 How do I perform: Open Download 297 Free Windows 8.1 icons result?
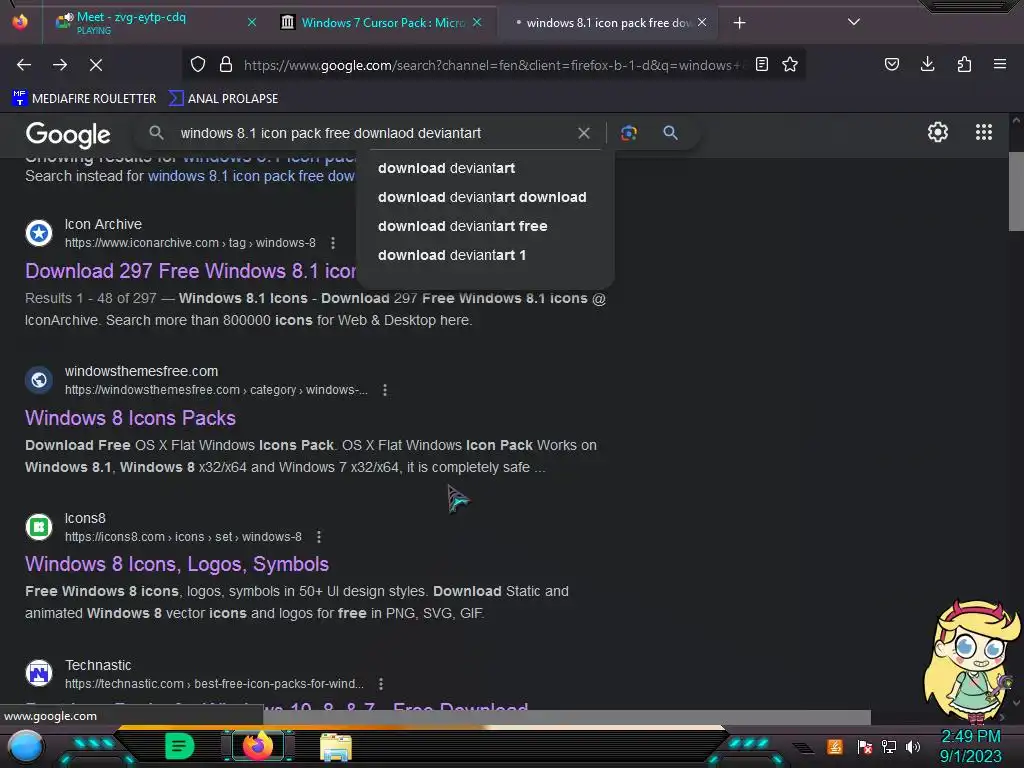click(190, 271)
